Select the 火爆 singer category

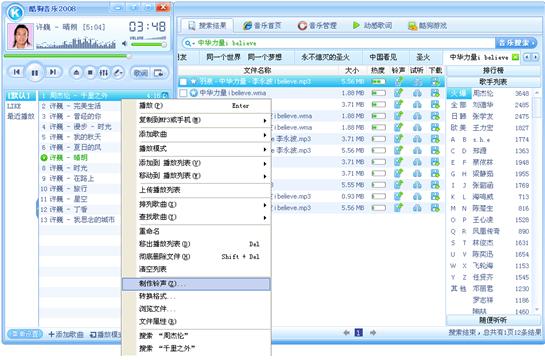[x=459, y=93]
